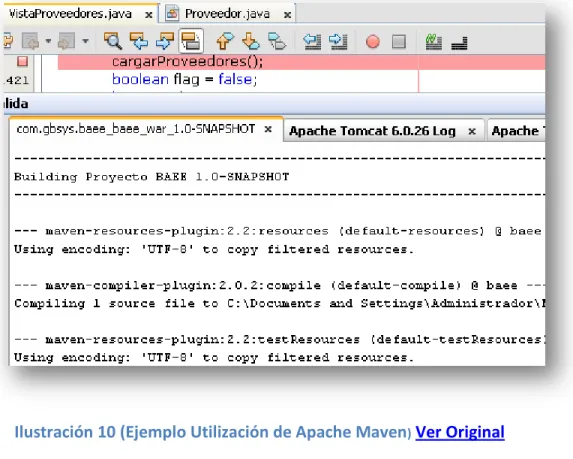Close the Proveedor.java tab
Screen dimensions: 573x459
coord(288,15)
